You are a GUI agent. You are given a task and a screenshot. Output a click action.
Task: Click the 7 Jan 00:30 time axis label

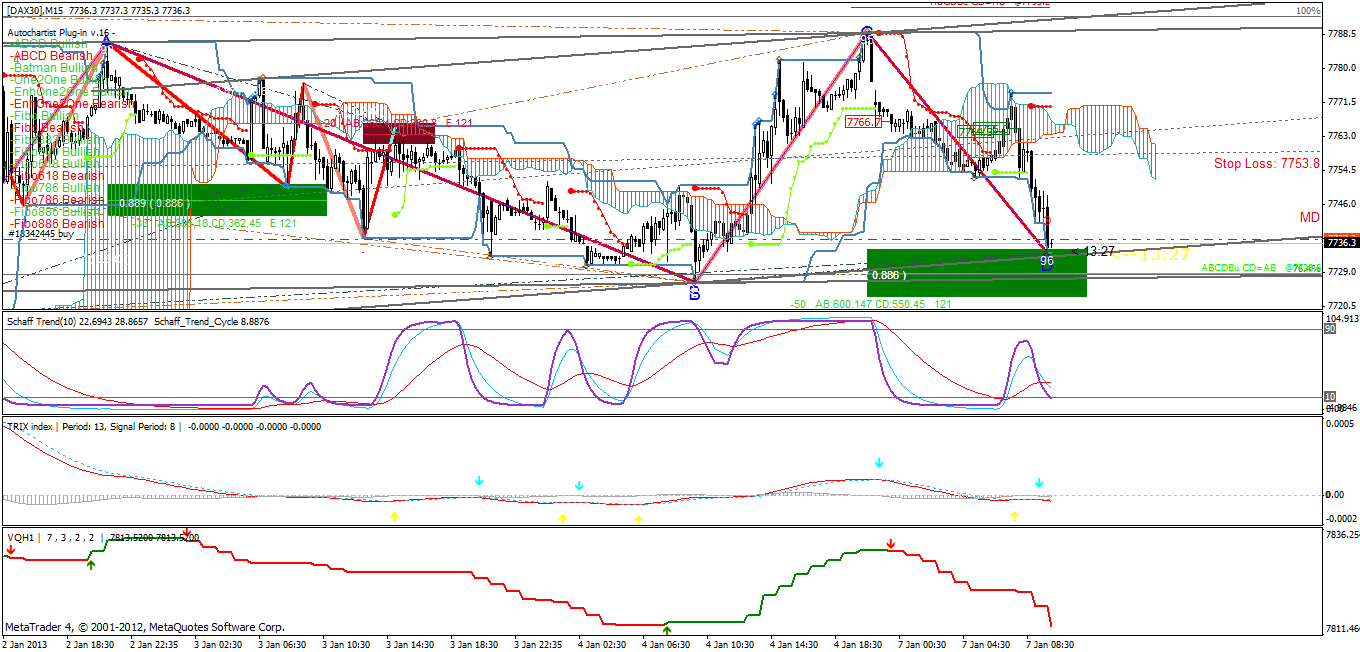(x=923, y=645)
